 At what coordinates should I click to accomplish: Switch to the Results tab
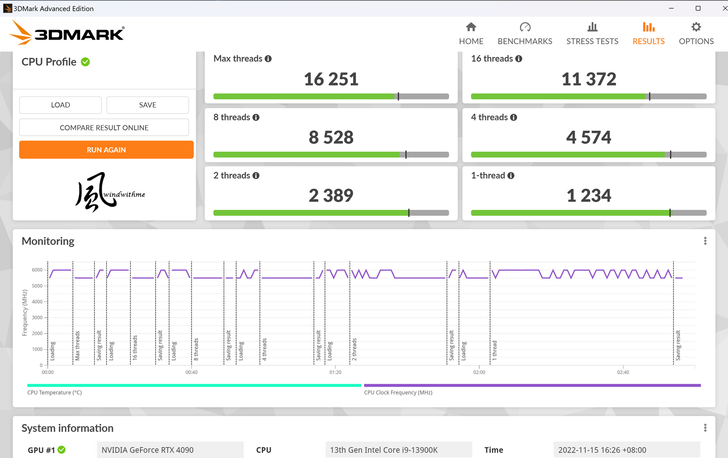pyautogui.click(x=648, y=33)
